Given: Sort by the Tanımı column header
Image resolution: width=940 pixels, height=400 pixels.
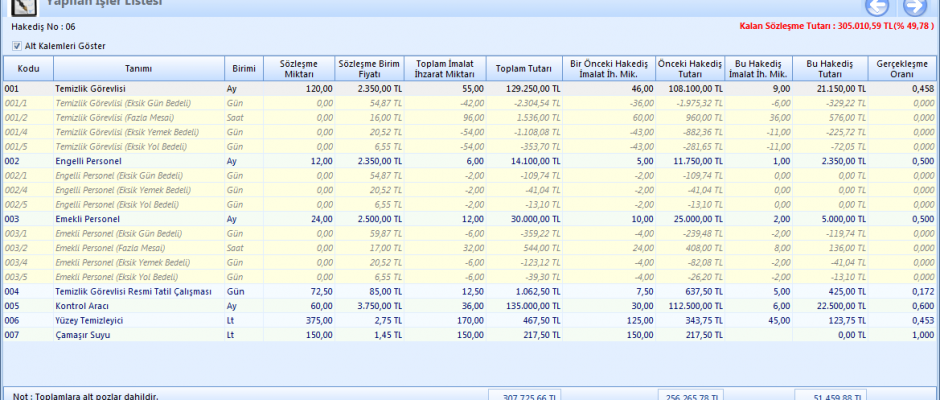Looking at the screenshot, I should coord(138,68).
